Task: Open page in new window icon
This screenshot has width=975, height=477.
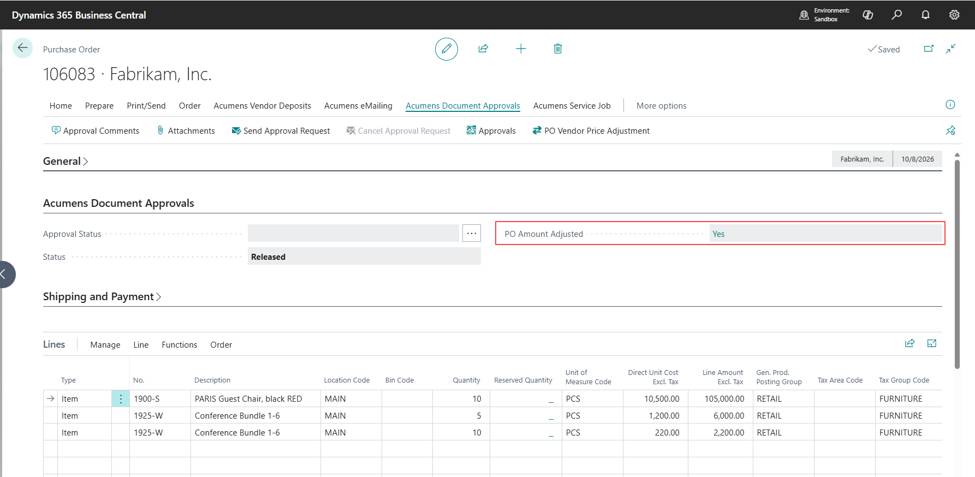Action: point(928,49)
